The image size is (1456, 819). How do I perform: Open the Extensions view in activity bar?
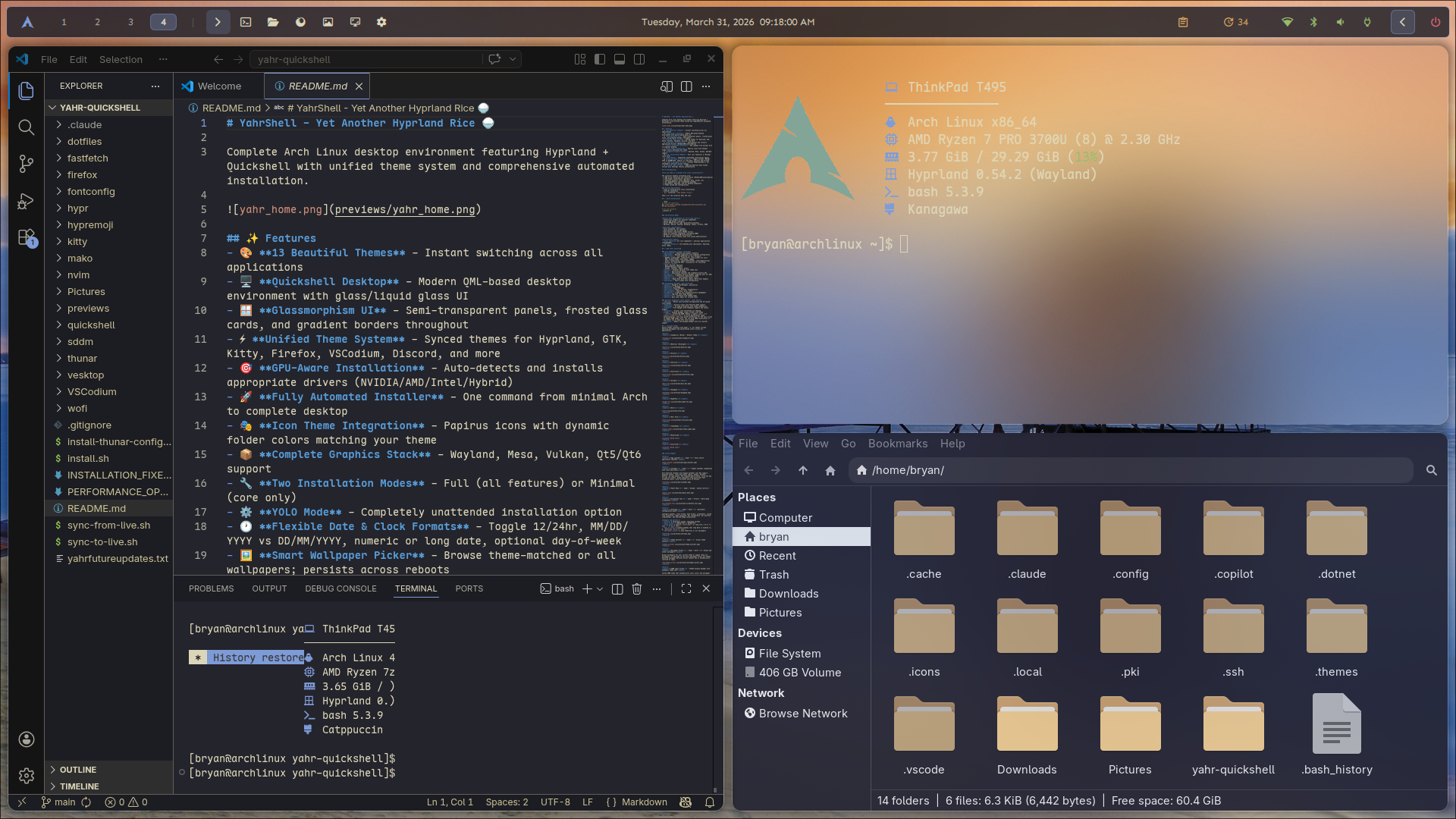tap(26, 238)
